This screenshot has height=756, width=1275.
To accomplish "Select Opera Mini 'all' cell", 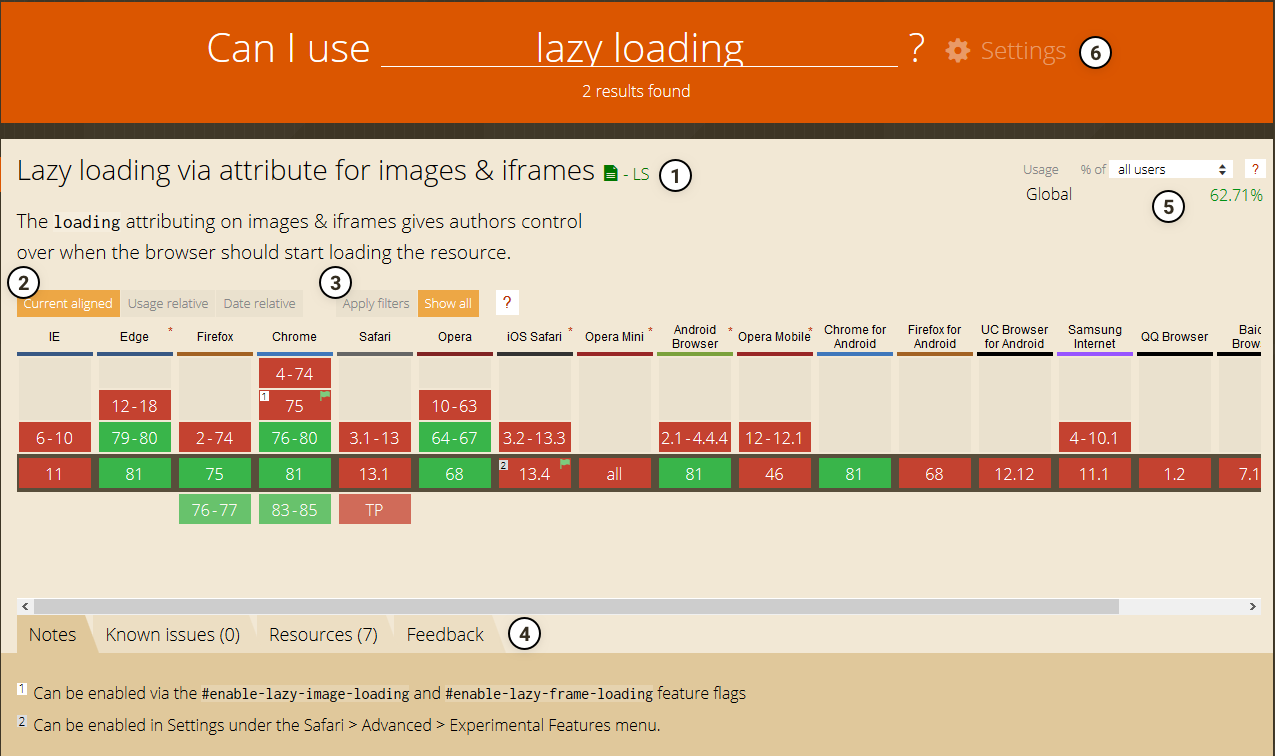I will click(x=615, y=474).
